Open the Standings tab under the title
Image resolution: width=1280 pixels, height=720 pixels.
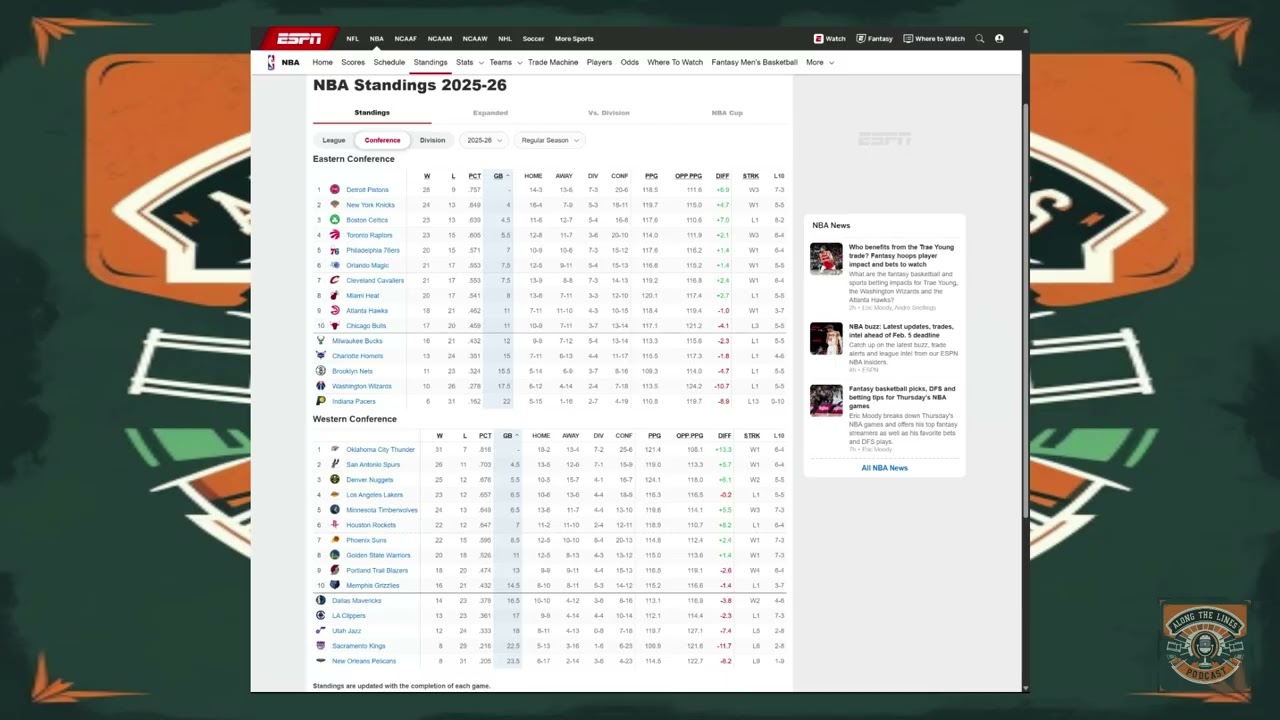click(x=372, y=113)
